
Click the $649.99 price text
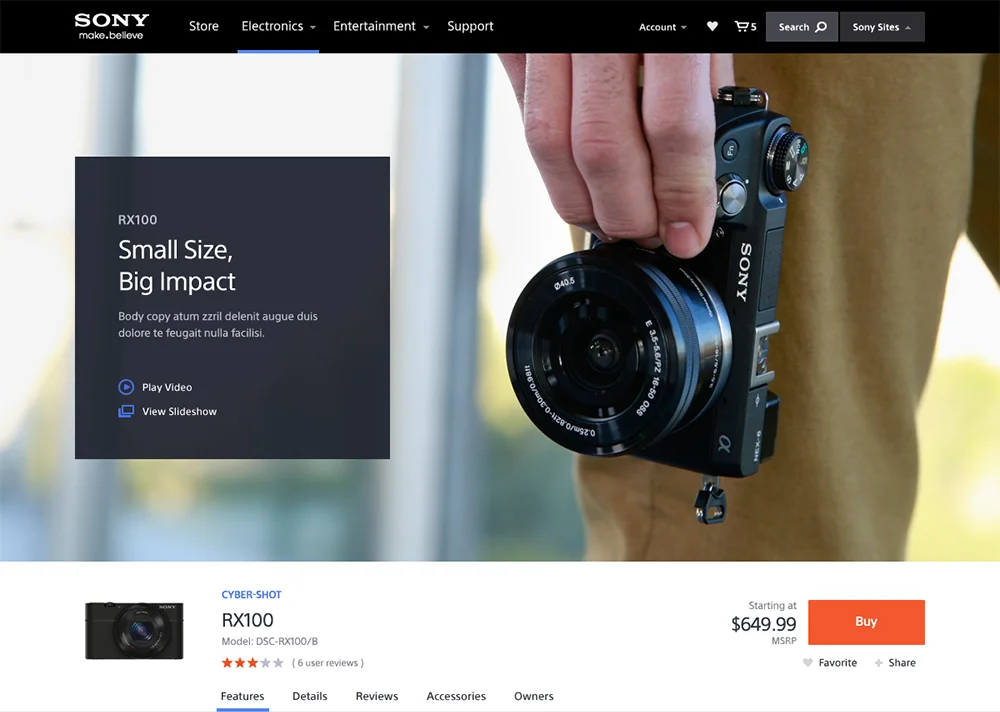click(x=763, y=624)
